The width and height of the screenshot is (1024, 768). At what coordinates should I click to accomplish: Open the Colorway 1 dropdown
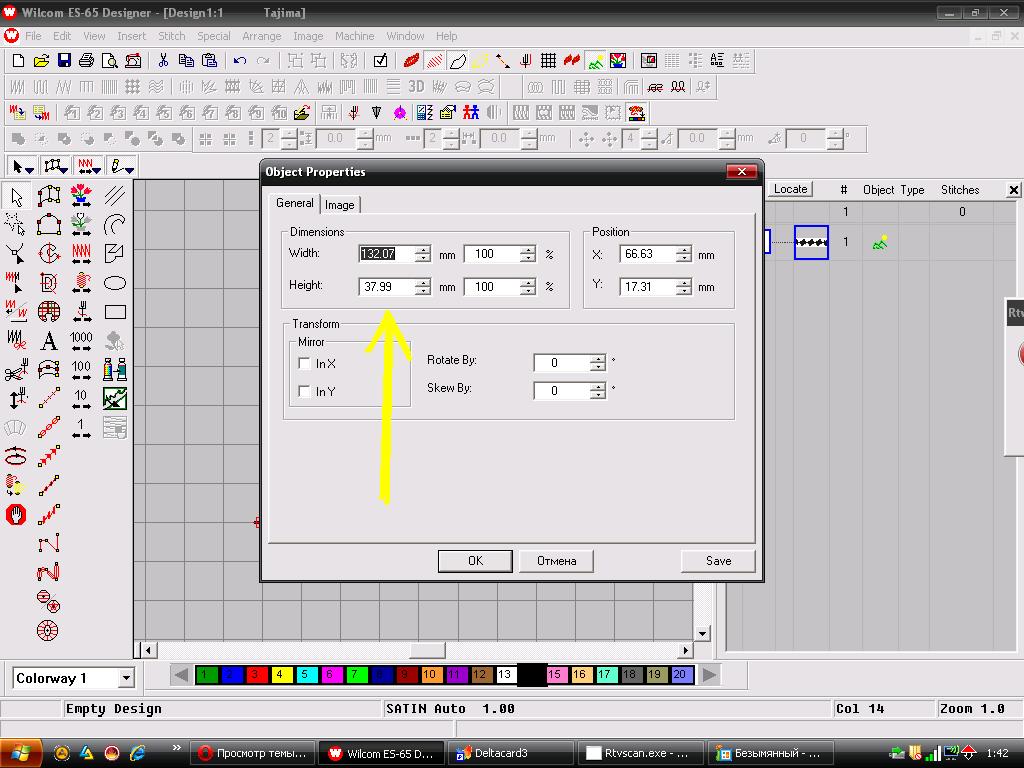point(126,678)
